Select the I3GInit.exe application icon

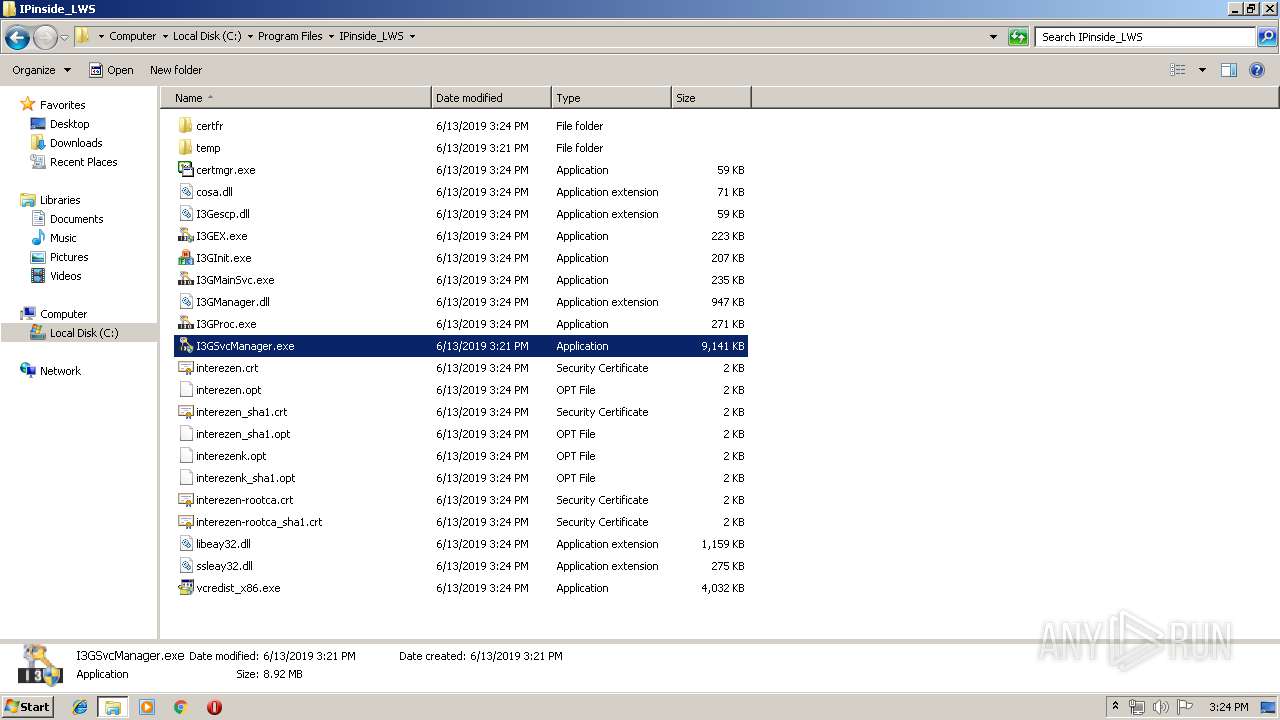(185, 258)
